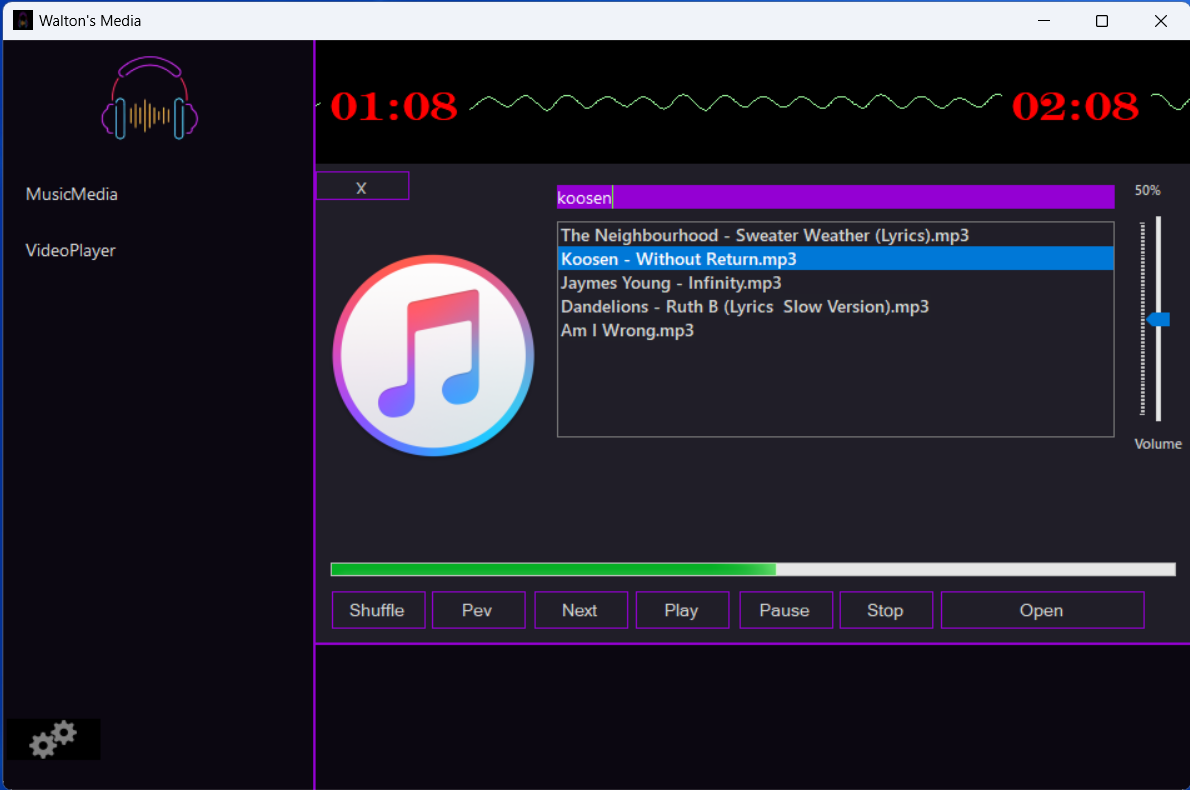This screenshot has width=1190, height=790.
Task: Open the MusicMedia section
Action: click(72, 194)
